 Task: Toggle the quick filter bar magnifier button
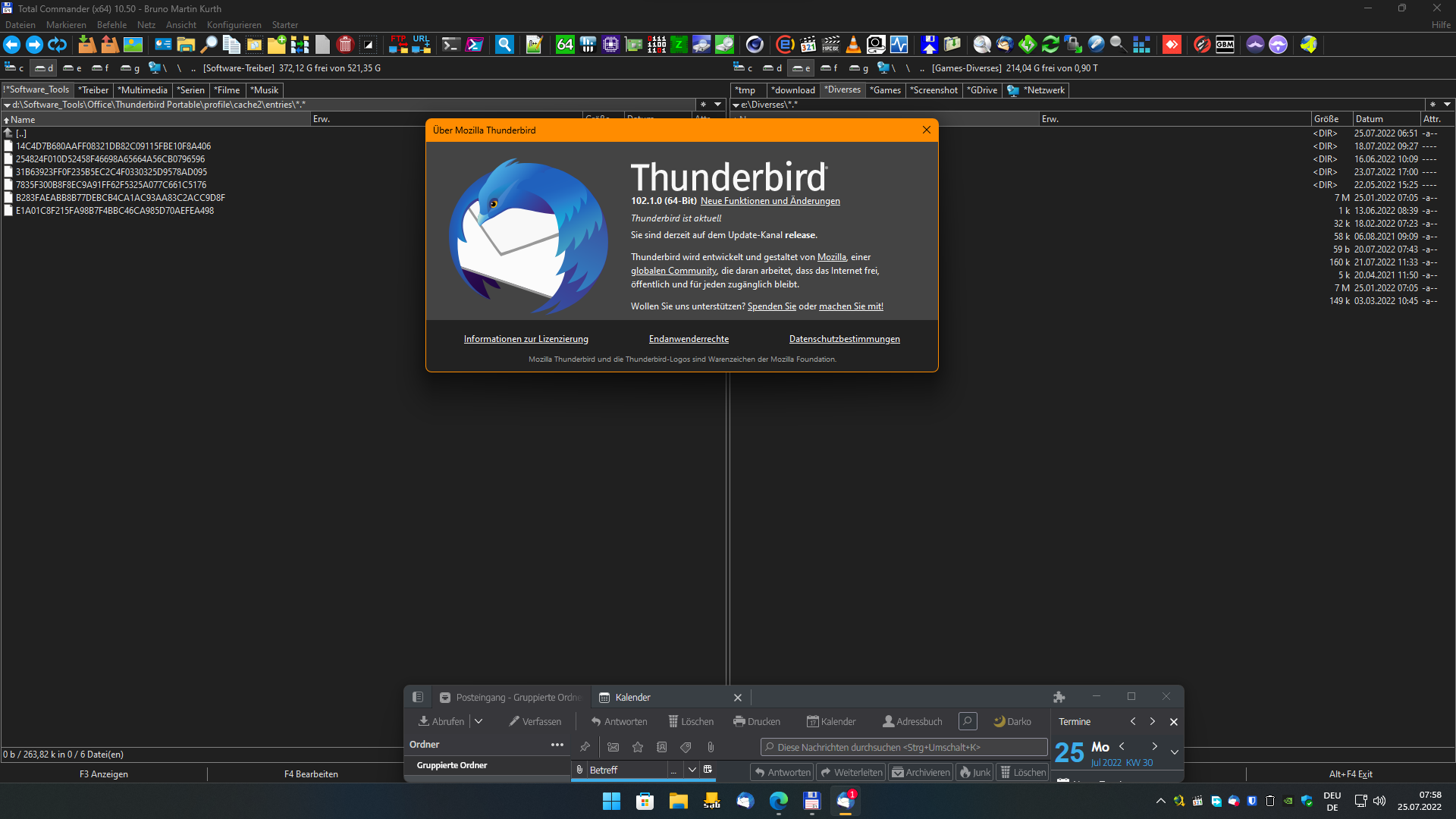(968, 721)
